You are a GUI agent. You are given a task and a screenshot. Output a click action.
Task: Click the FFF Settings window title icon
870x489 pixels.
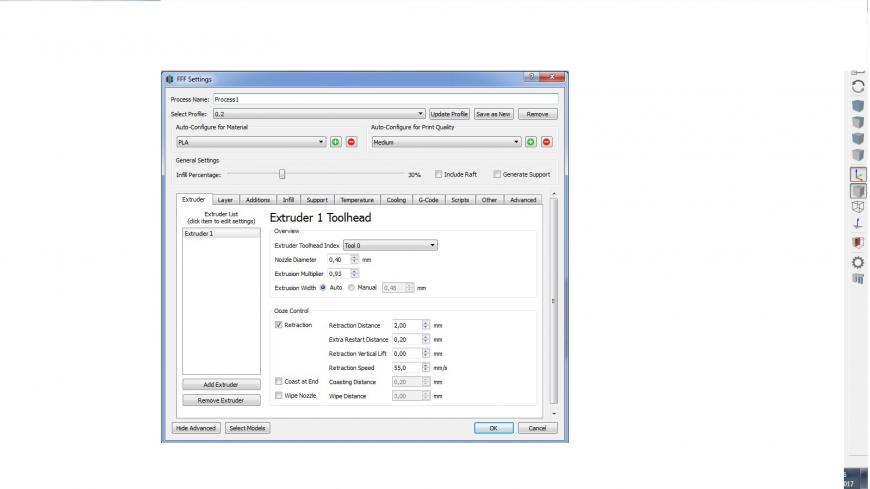point(170,79)
